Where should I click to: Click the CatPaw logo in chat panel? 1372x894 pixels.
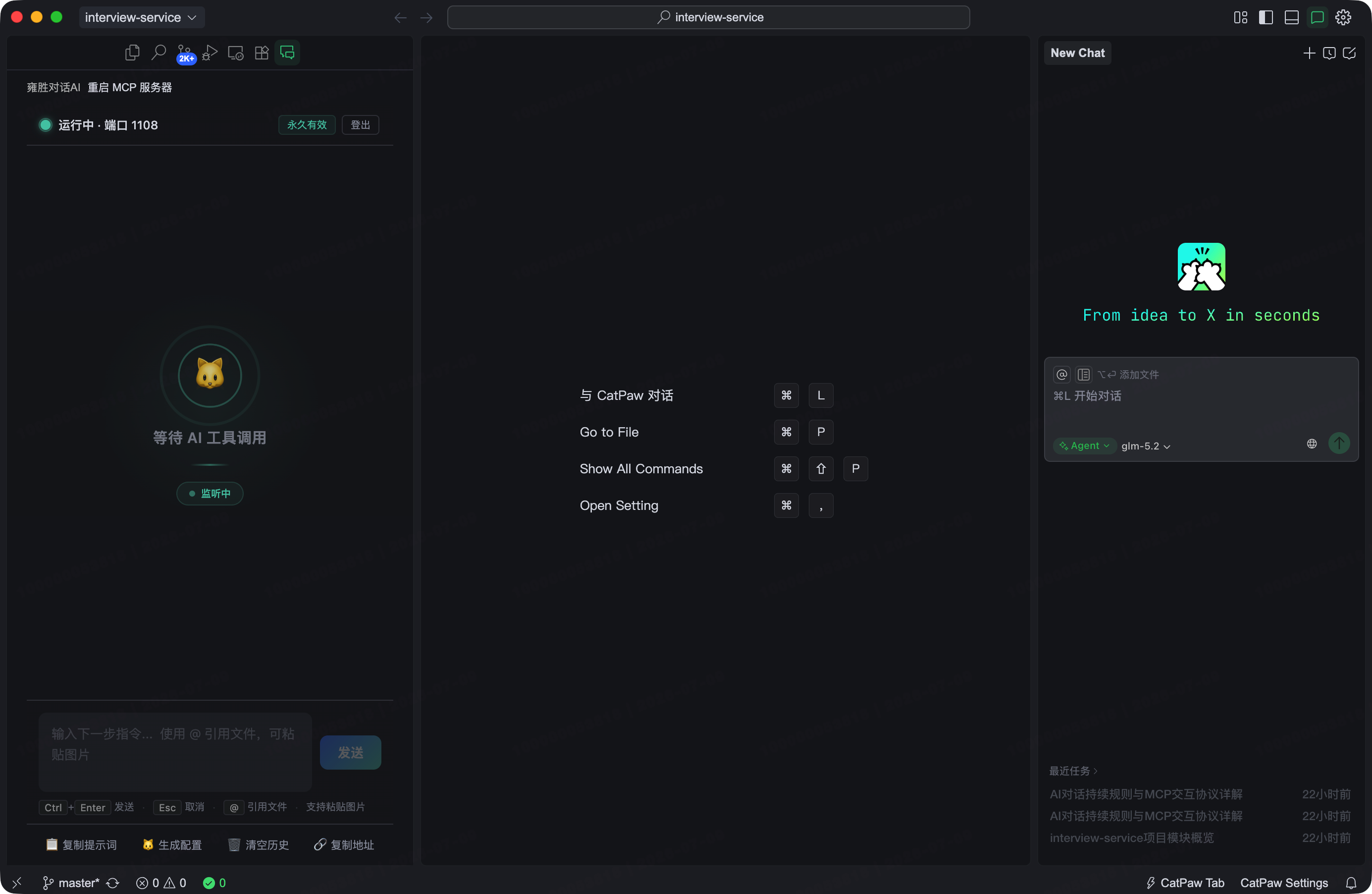tap(1201, 267)
